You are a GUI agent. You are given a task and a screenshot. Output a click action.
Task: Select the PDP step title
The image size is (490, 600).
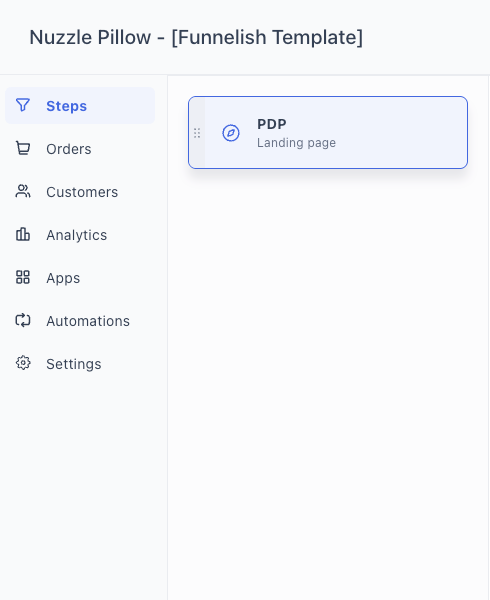tap(272, 124)
